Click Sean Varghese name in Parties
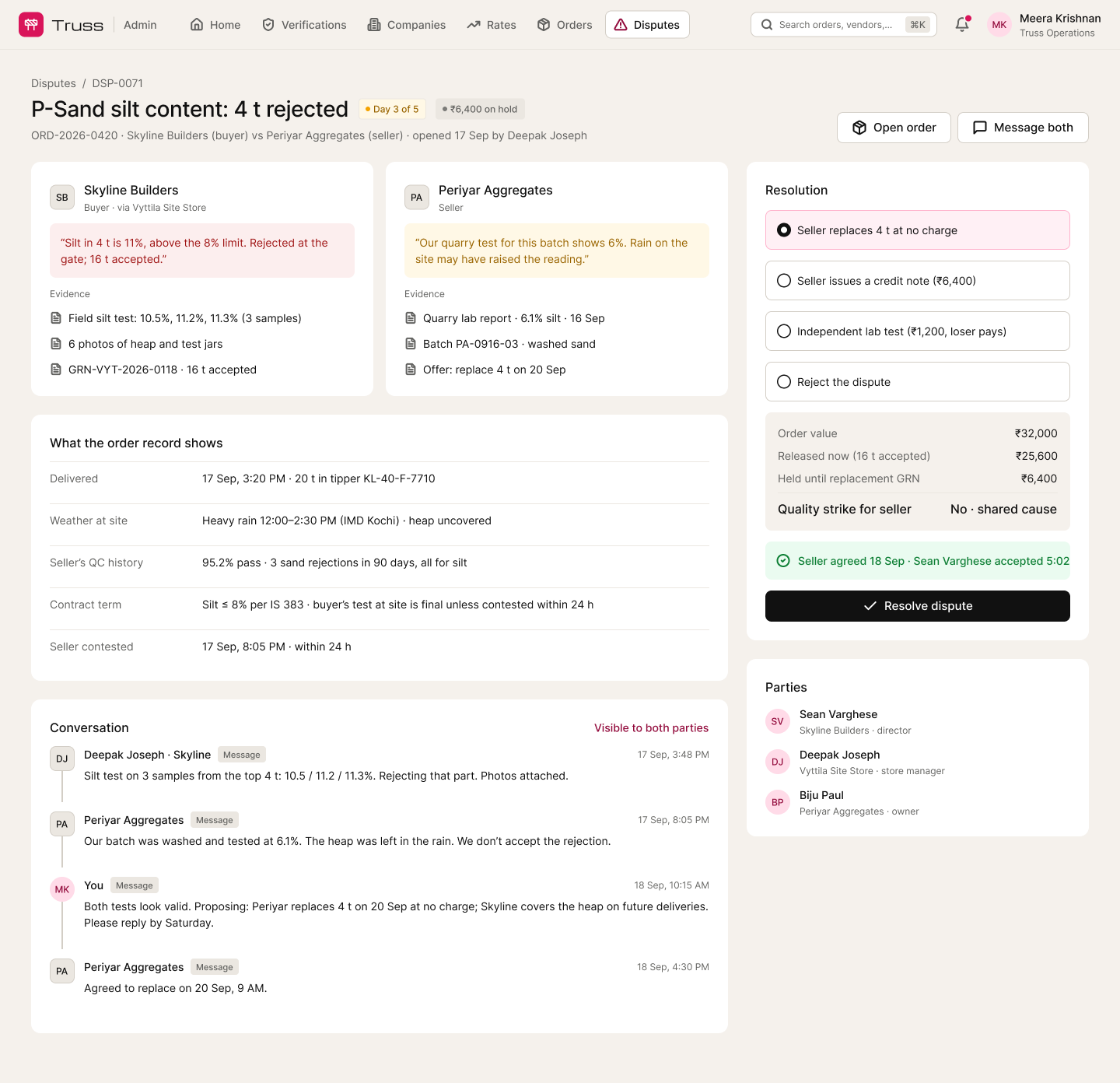The height and width of the screenshot is (1083, 1120). [x=838, y=714]
